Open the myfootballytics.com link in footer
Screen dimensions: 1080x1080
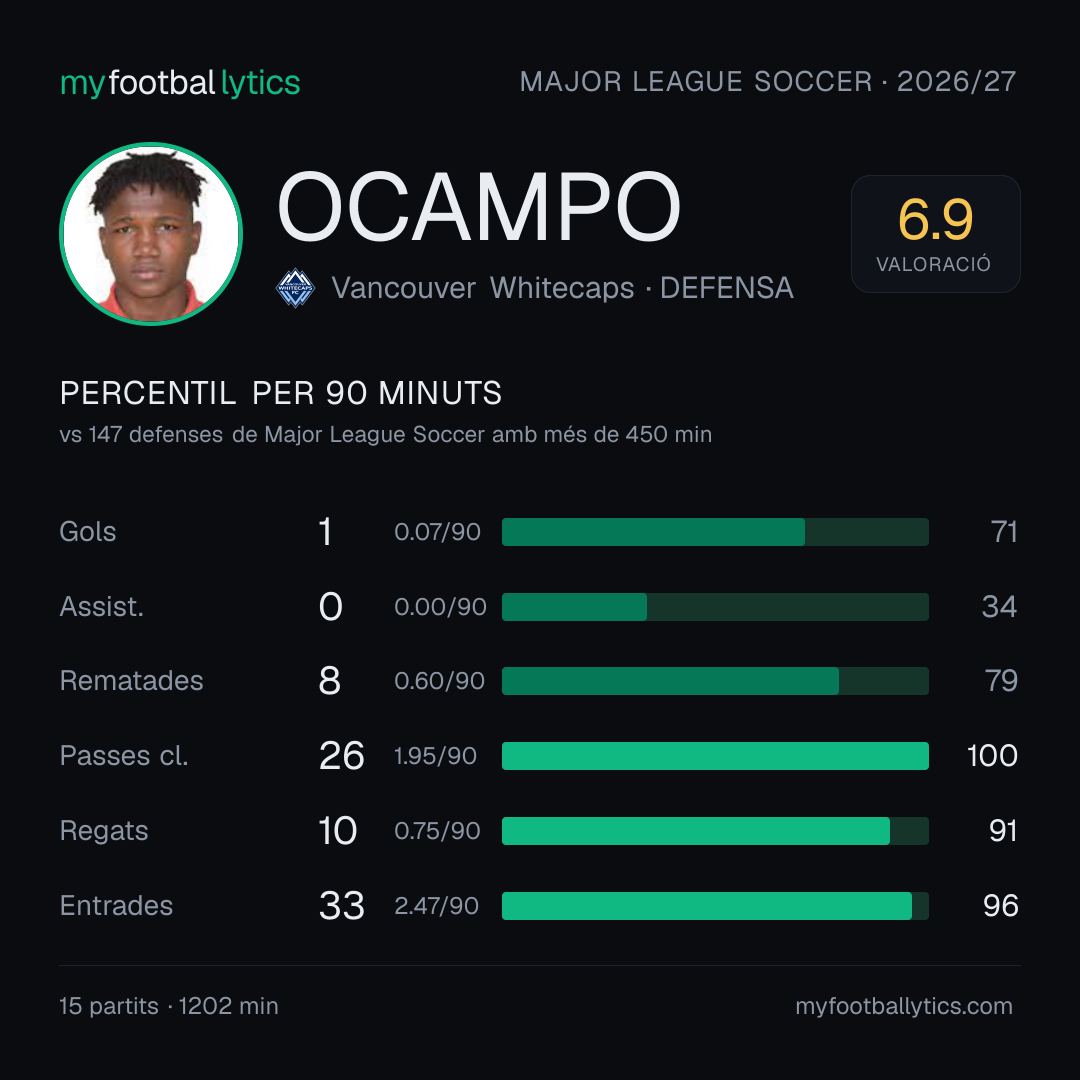click(904, 1006)
